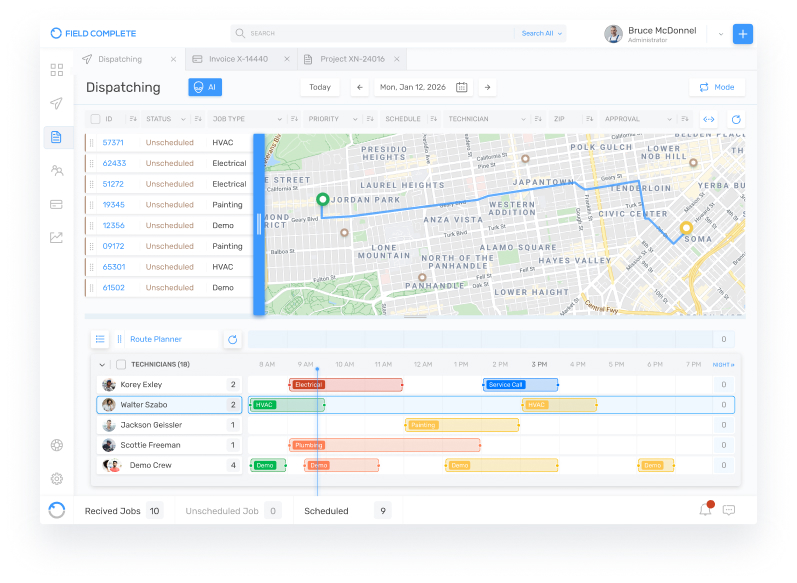This screenshot has height=583, width=797.
Task: Click the Mode button
Action: pos(717,87)
